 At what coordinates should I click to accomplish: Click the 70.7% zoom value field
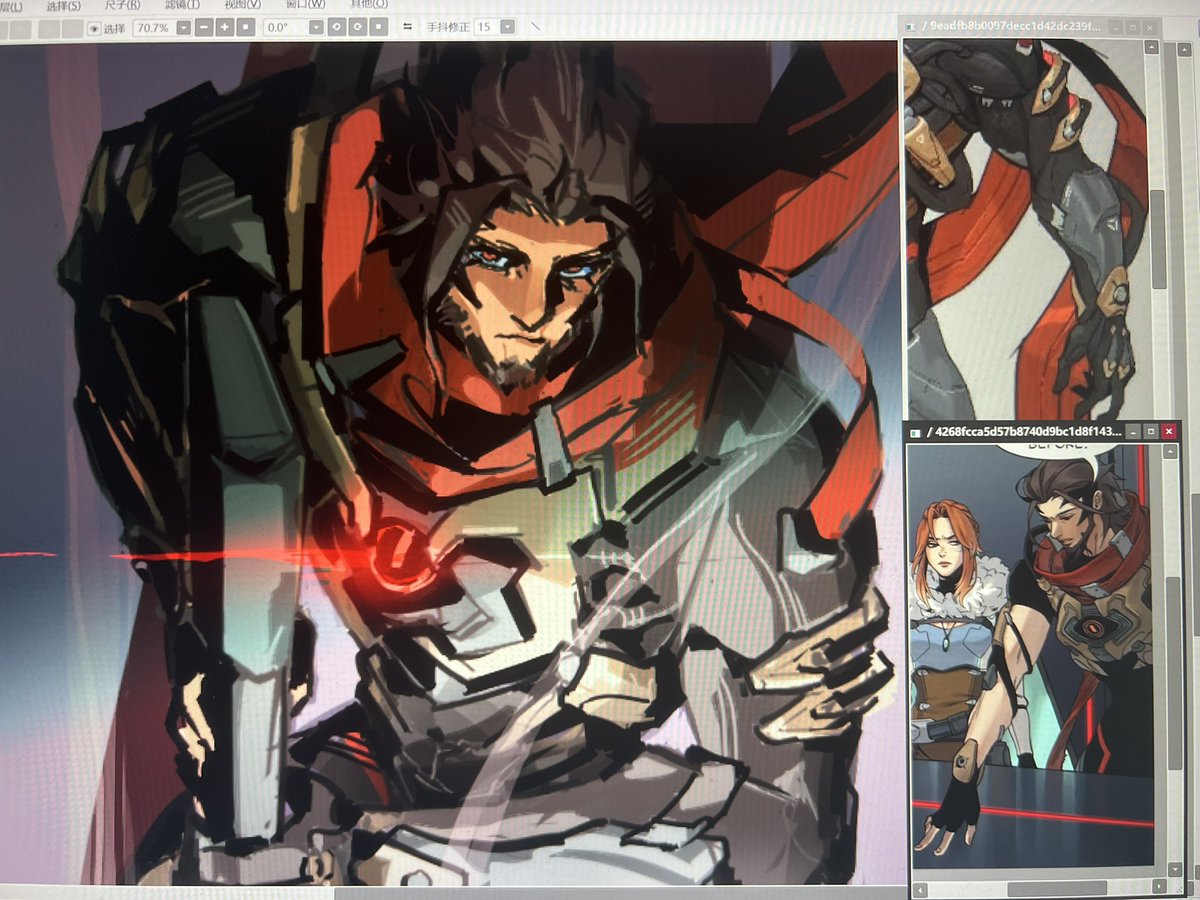coord(153,28)
